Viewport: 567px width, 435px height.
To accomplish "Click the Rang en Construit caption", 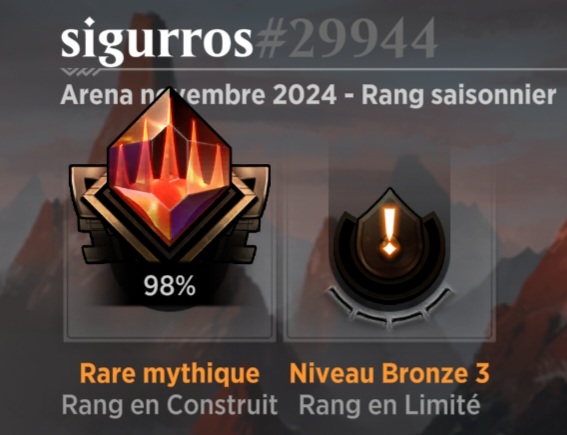I will 170,405.
